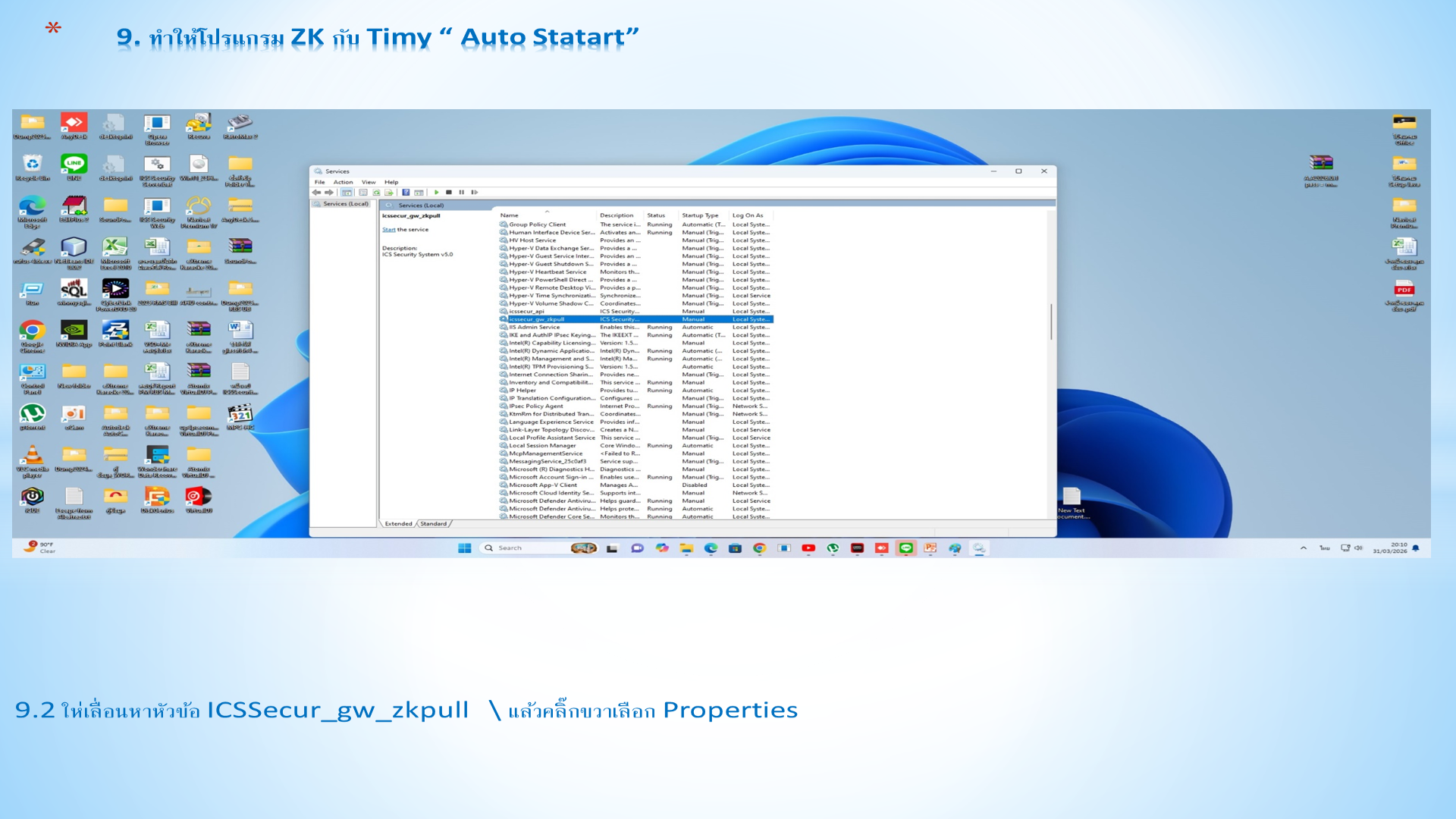Open Control Panel desktop shortcut
The height and width of the screenshot is (819, 1456).
click(x=32, y=378)
